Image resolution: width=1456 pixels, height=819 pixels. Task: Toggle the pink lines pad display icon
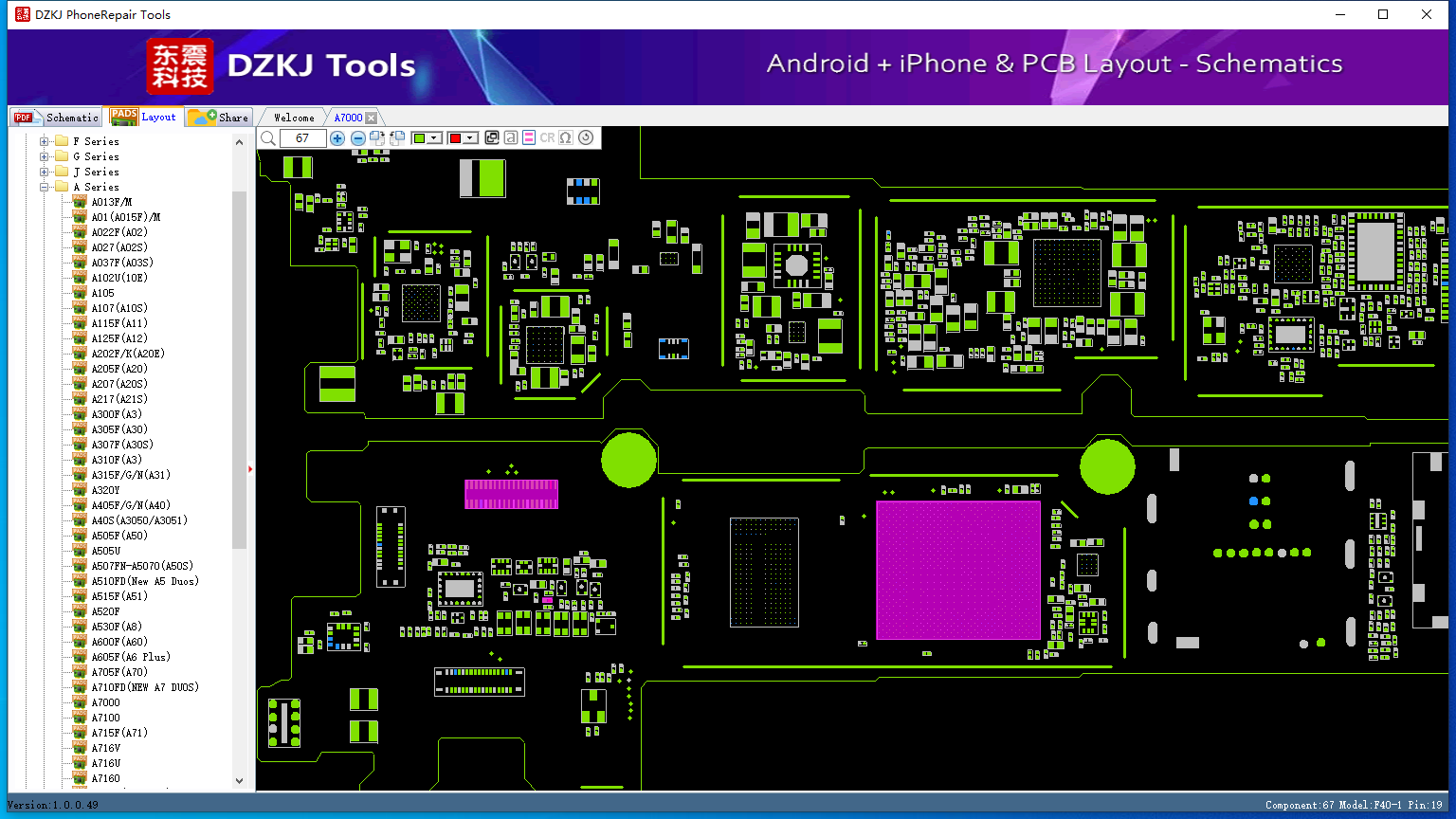[529, 138]
